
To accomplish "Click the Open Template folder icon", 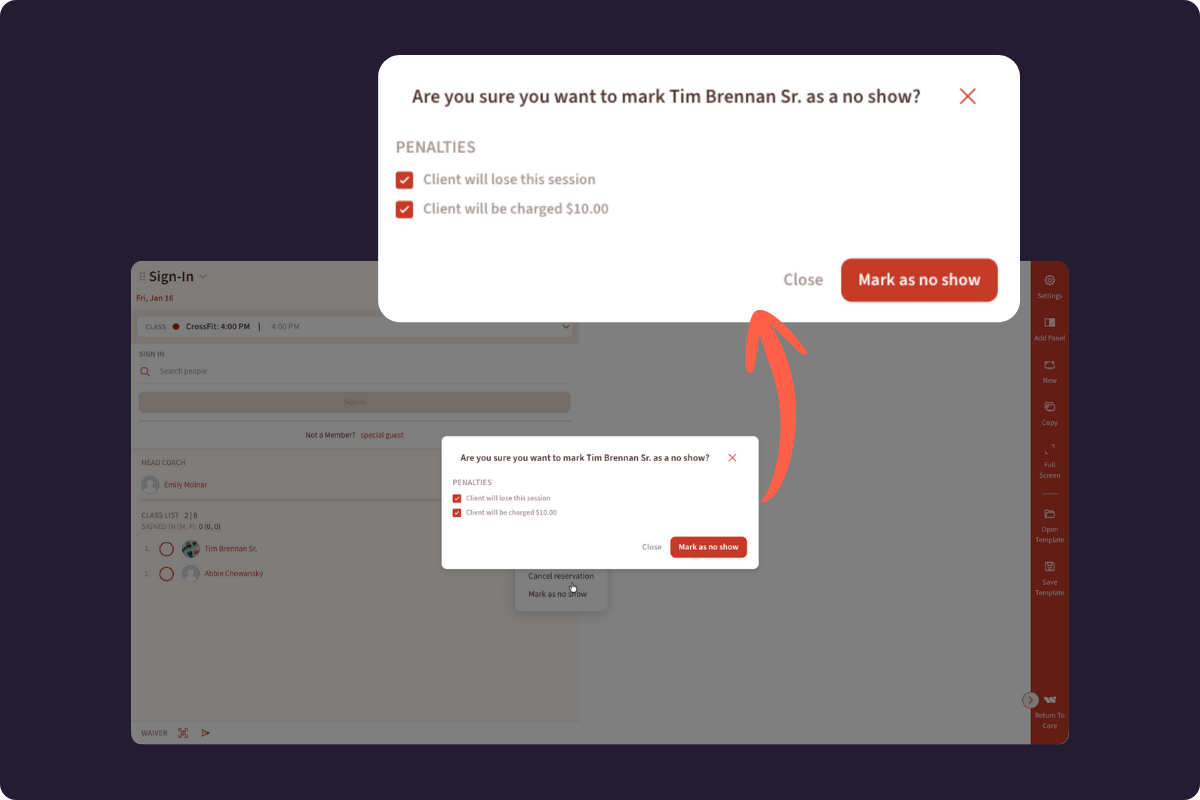I will click(1049, 514).
